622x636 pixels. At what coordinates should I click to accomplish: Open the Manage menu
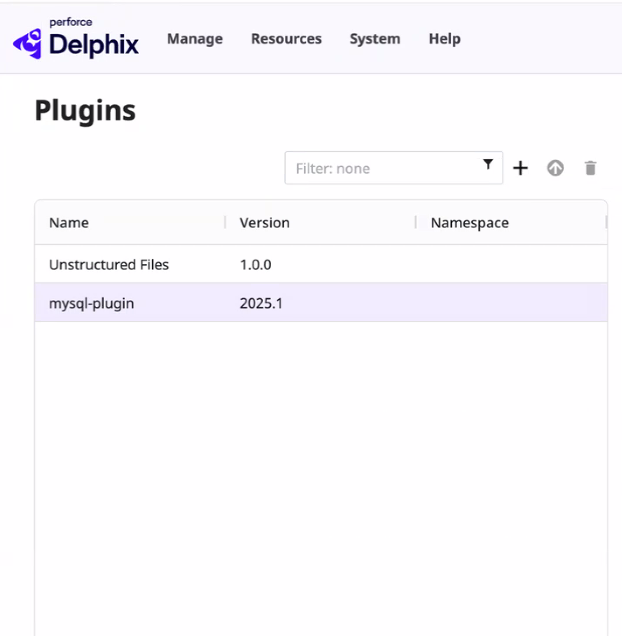click(195, 39)
